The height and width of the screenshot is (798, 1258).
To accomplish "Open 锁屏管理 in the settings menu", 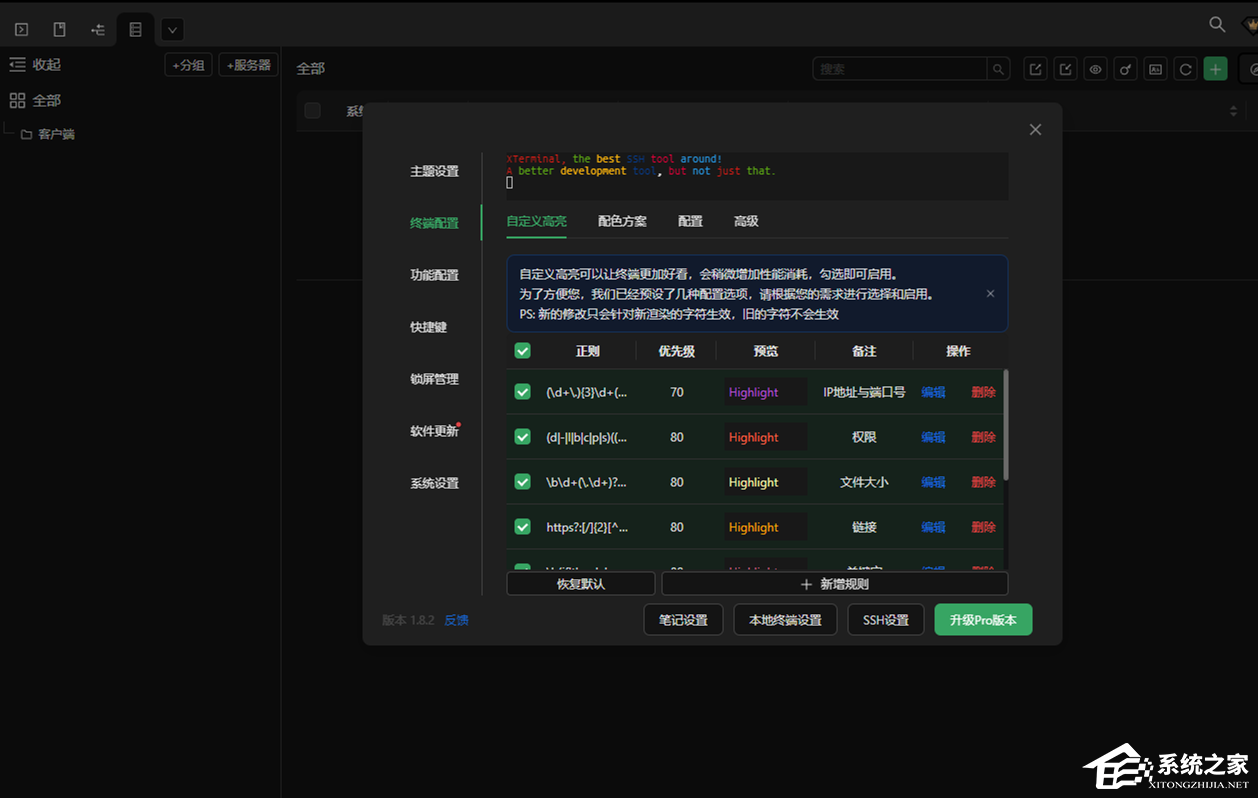I will click(x=434, y=379).
